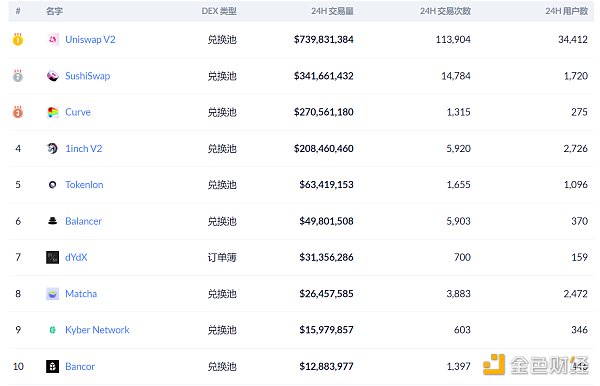
Task: Sort by the 24H 交易次数 column header
Action: (445, 11)
